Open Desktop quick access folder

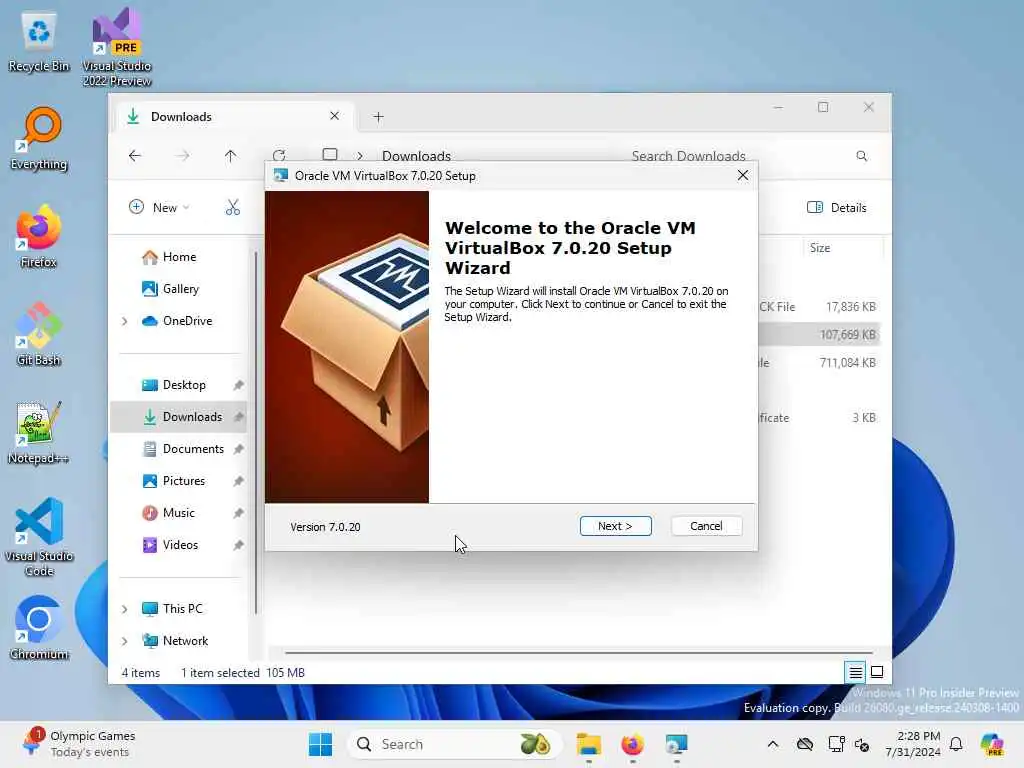(x=174, y=385)
